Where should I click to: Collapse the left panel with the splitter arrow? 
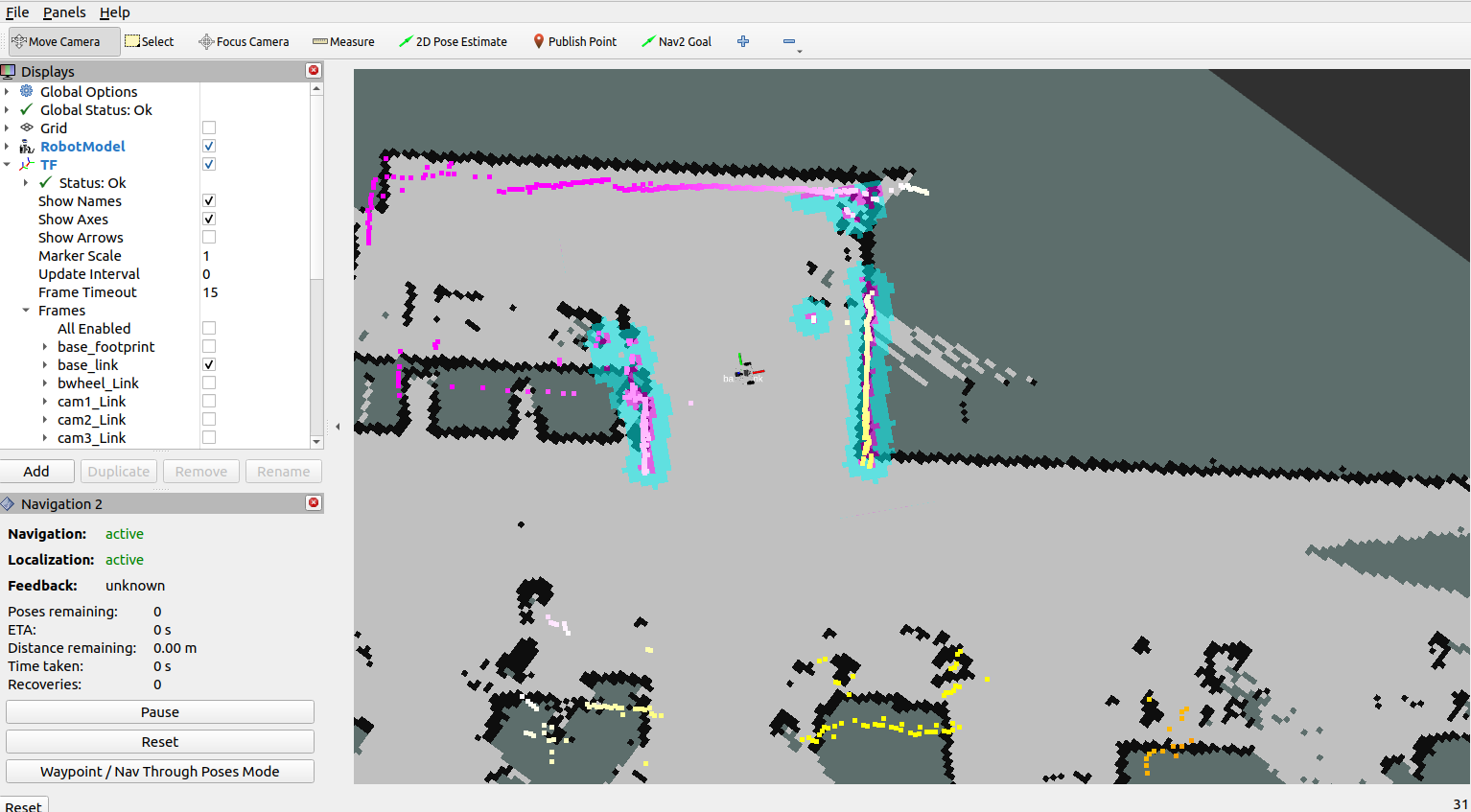click(338, 427)
